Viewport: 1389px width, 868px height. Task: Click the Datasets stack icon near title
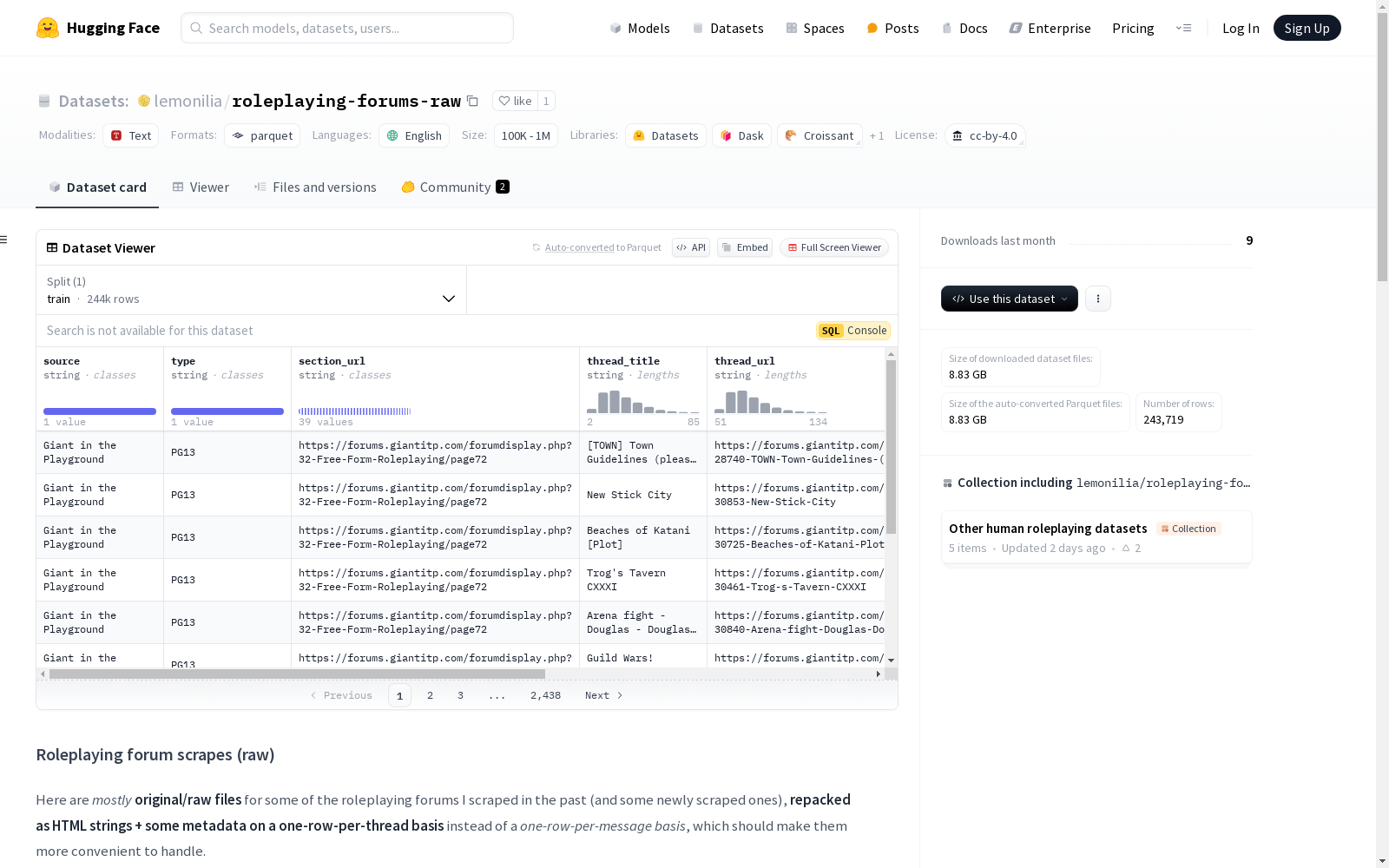click(44, 101)
